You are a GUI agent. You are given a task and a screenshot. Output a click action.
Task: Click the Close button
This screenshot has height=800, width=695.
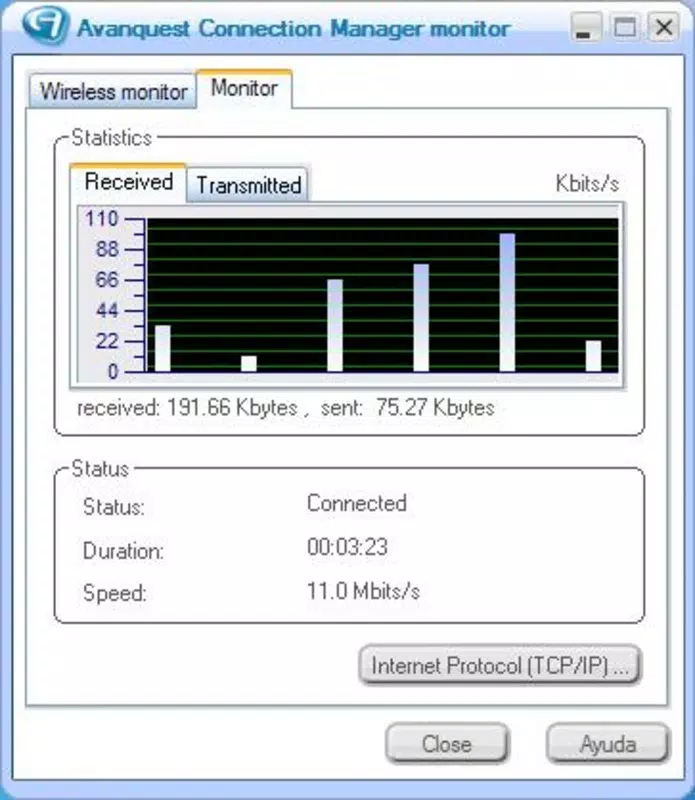point(447,744)
